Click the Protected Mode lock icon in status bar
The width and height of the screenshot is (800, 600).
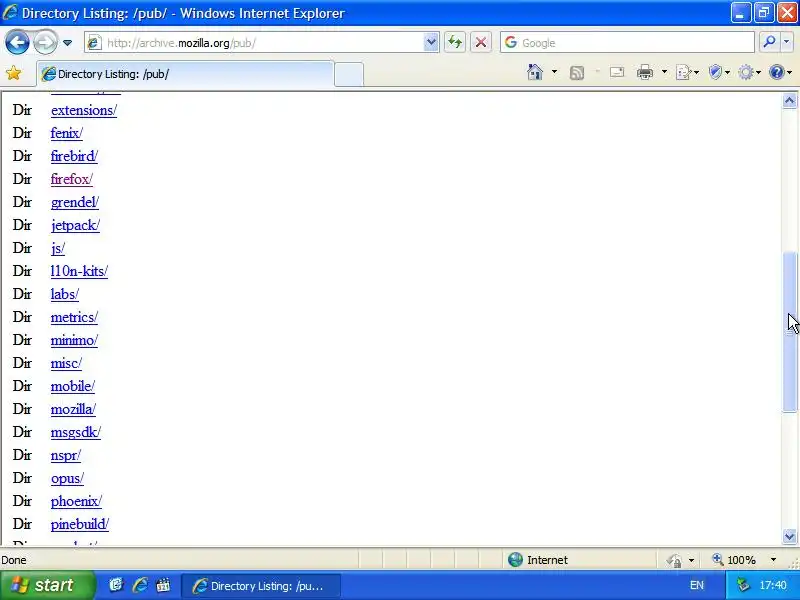click(x=674, y=560)
